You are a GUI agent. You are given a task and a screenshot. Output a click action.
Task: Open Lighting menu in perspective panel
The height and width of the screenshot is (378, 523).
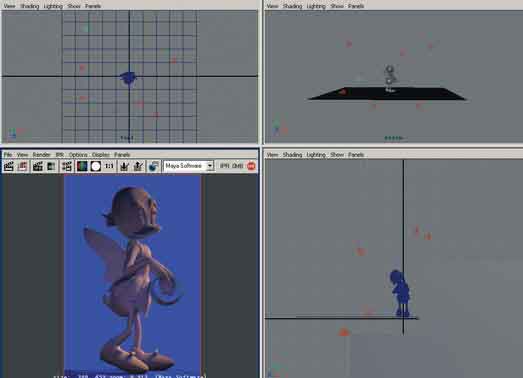click(316, 6)
